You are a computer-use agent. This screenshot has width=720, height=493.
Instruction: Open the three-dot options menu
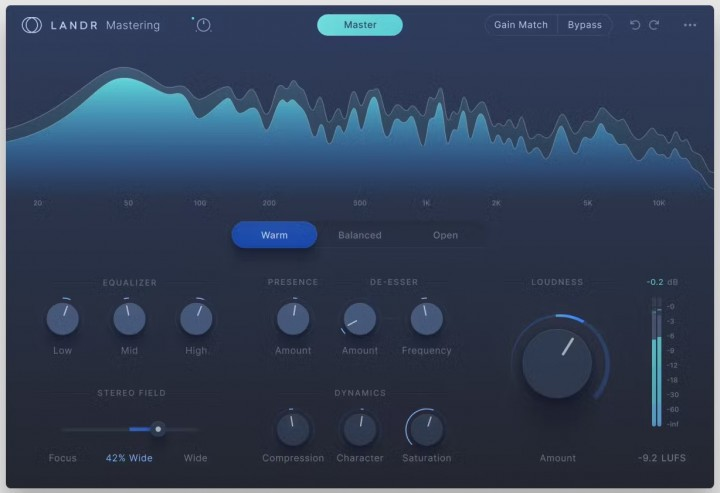(690, 25)
